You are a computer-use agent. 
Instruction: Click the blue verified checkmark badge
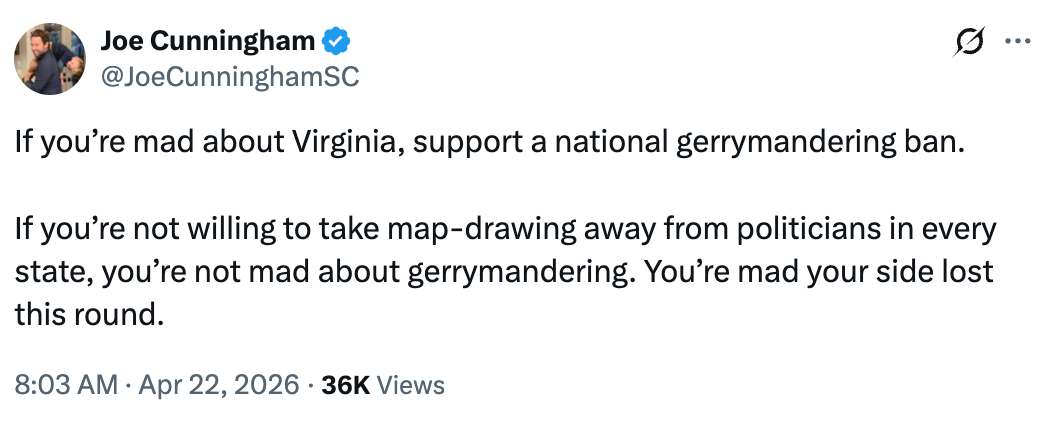tap(337, 41)
